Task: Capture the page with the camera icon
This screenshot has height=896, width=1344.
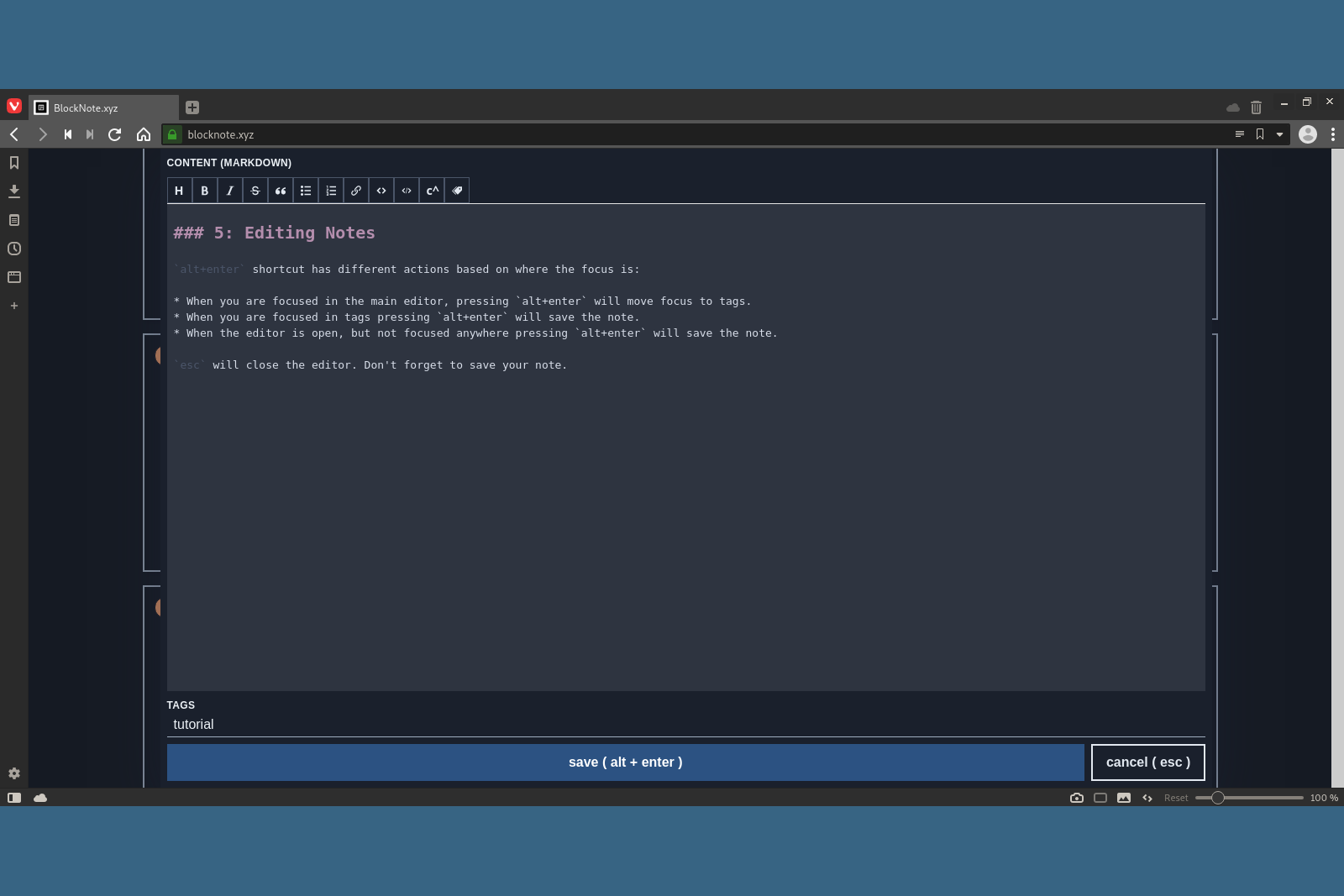Action: click(1077, 798)
